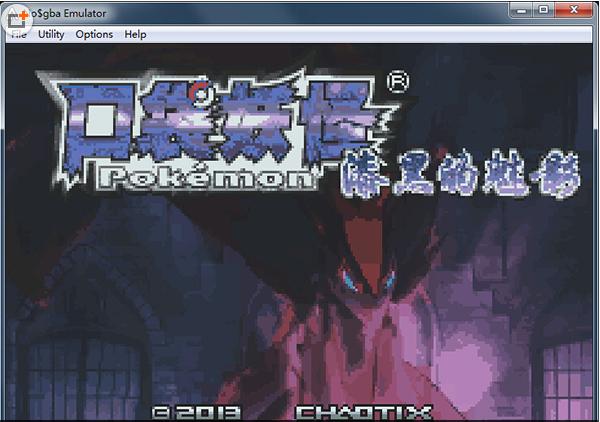This screenshot has width=600, height=422.
Task: Click the white square in the title logo
Action: pos(99,121)
